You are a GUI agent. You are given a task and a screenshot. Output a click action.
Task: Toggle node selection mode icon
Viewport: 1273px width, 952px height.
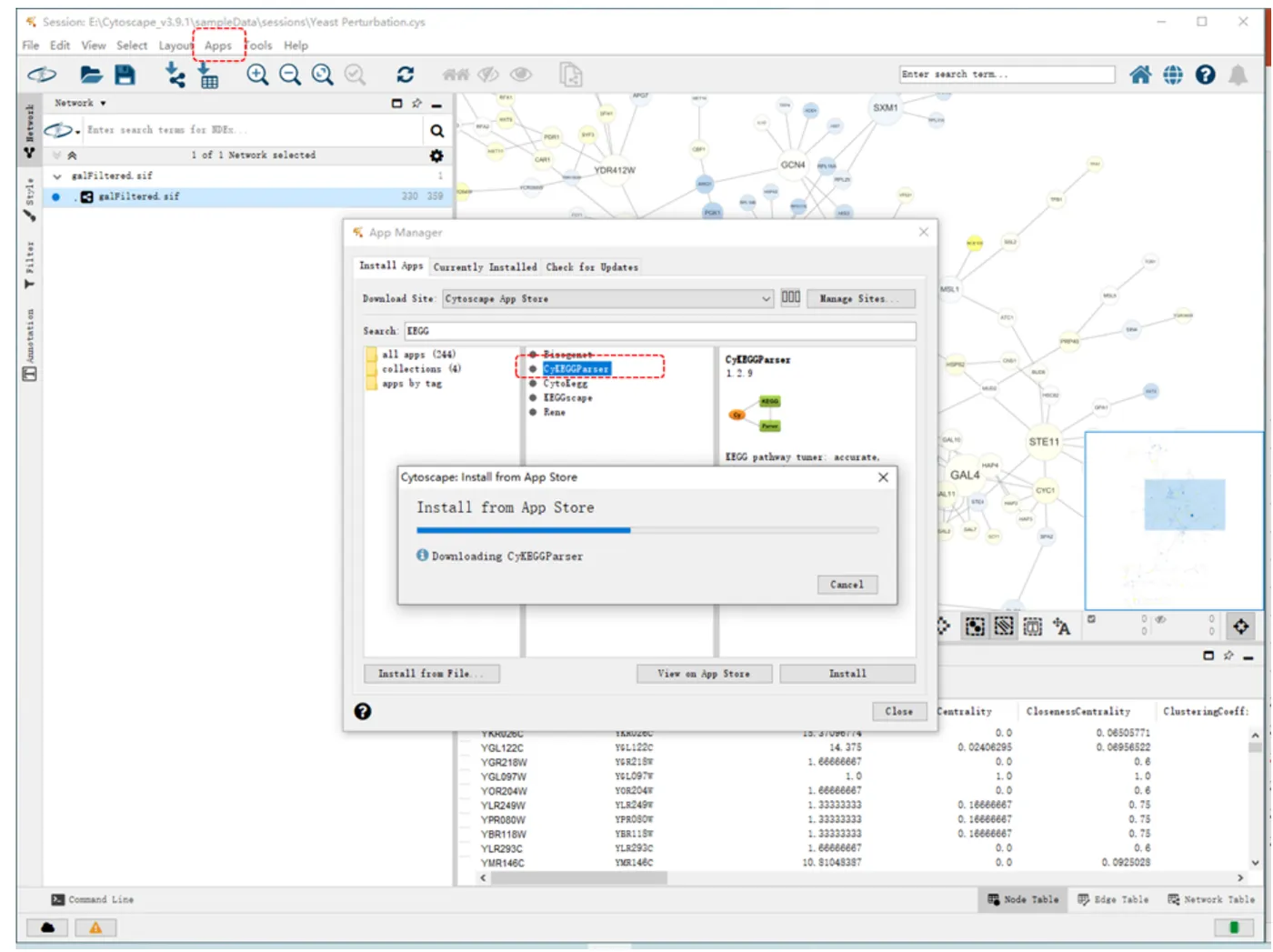click(975, 626)
